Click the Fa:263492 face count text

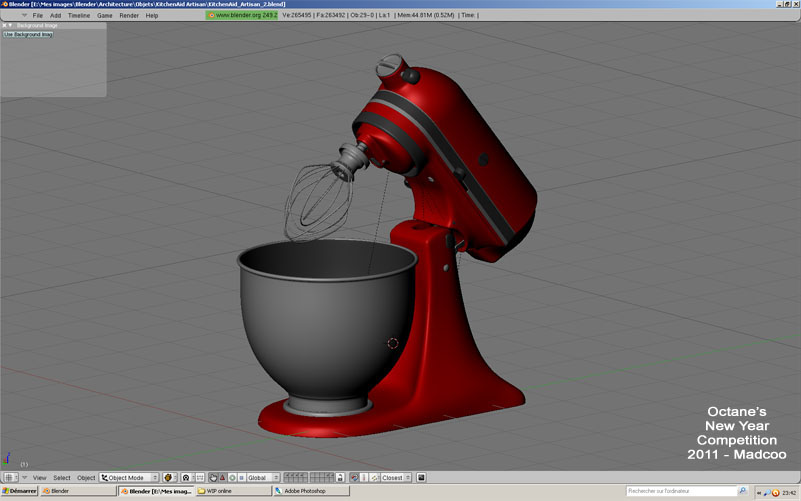(x=331, y=15)
